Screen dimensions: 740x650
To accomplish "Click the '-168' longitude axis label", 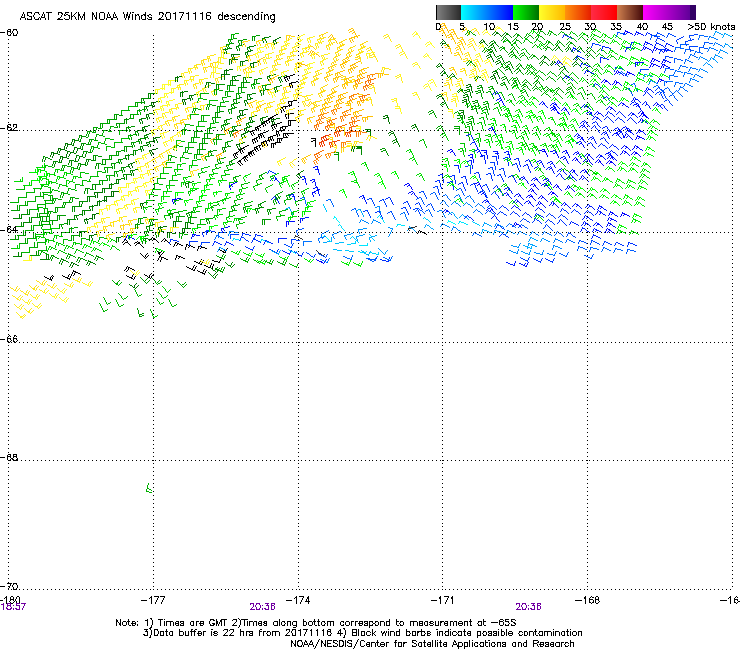I will pyautogui.click(x=588, y=600).
